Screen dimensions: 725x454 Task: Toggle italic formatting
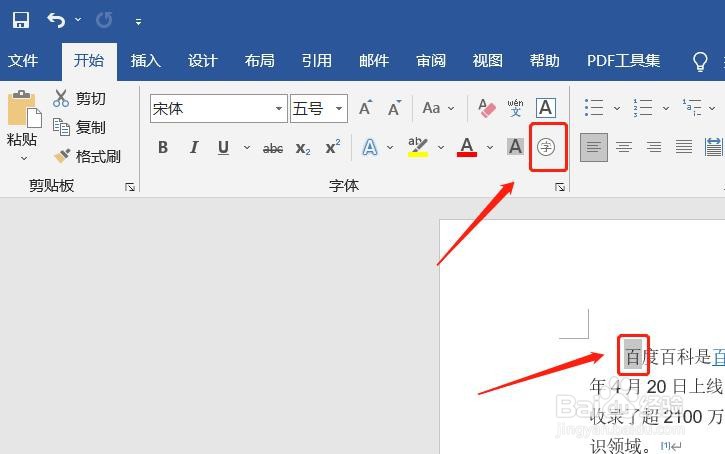(x=194, y=147)
